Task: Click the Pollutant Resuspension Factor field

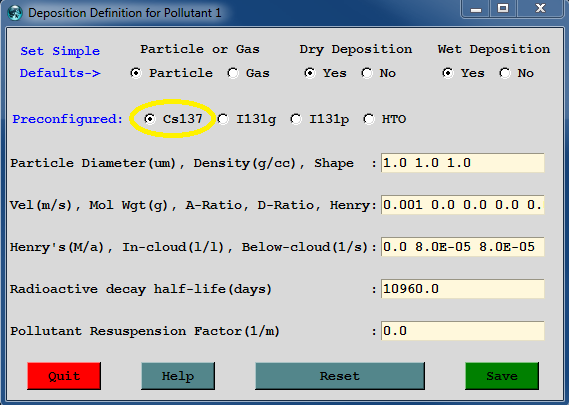Action: 463,331
